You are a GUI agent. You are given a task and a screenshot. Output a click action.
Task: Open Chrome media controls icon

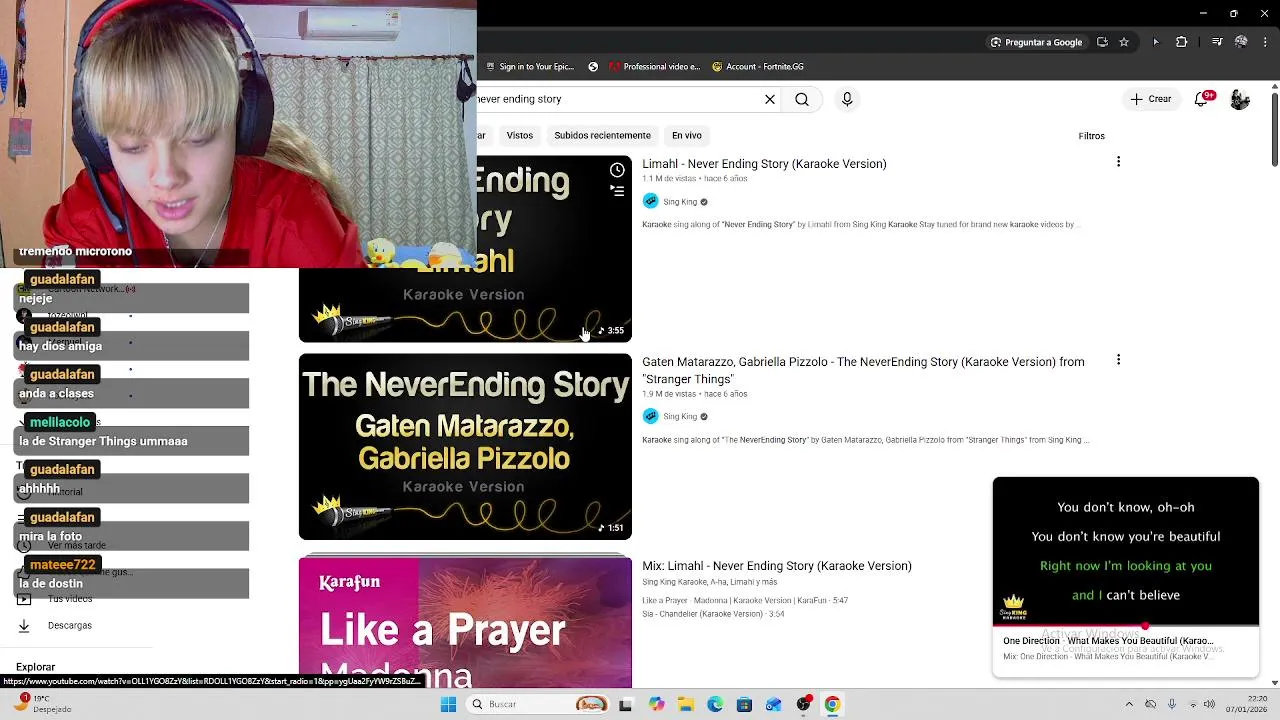click(1217, 42)
